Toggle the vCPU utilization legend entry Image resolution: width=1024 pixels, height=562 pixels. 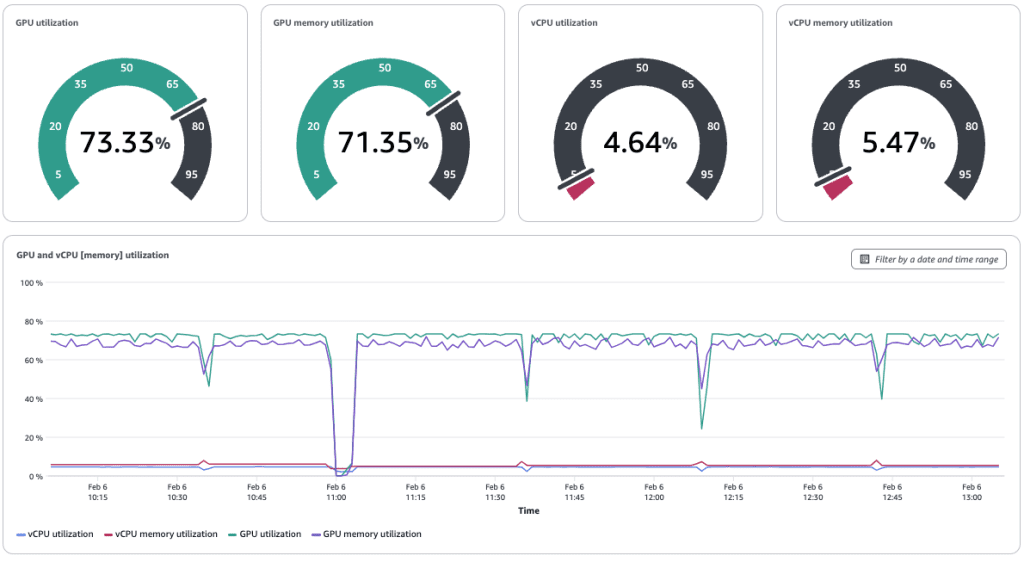tap(61, 534)
